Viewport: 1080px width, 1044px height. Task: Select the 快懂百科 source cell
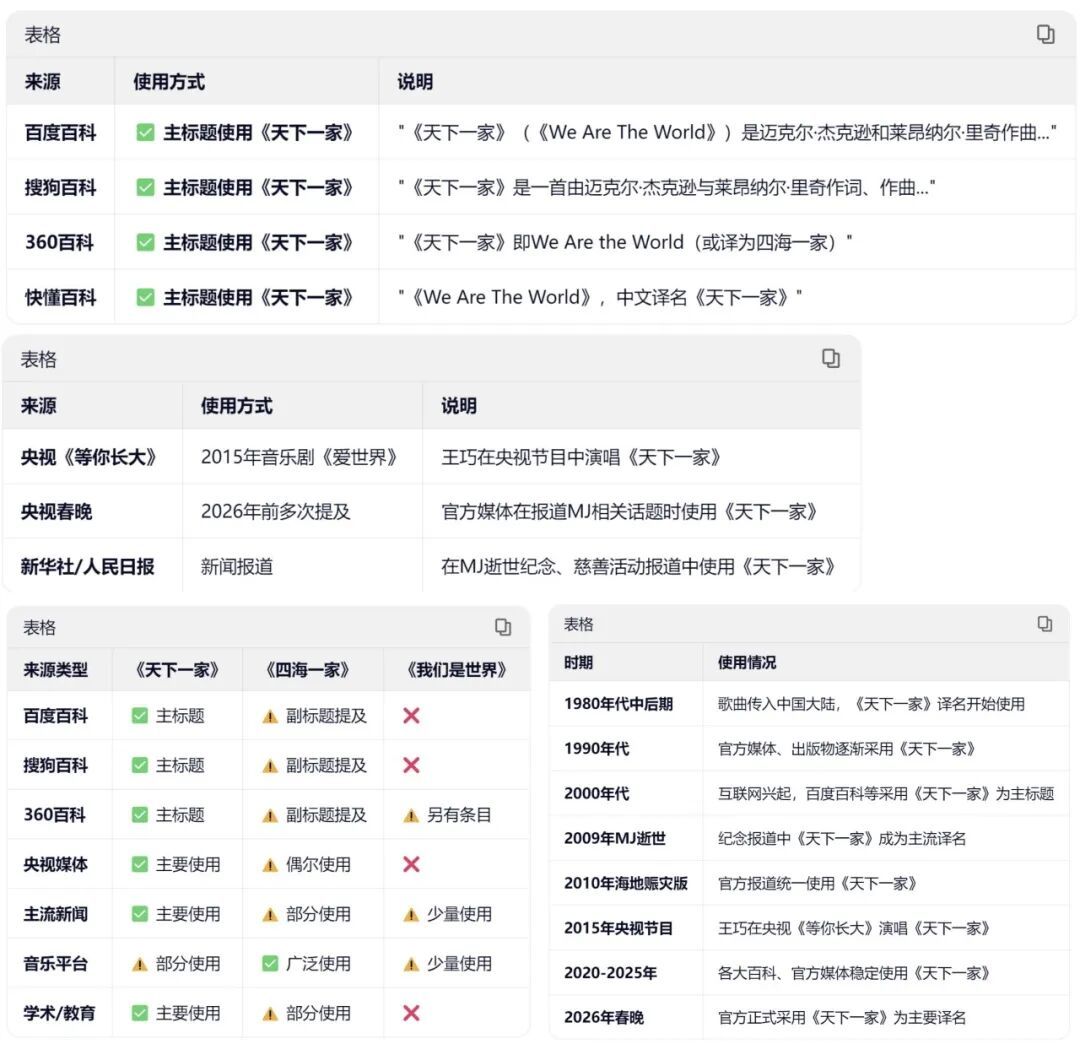[x=60, y=297]
